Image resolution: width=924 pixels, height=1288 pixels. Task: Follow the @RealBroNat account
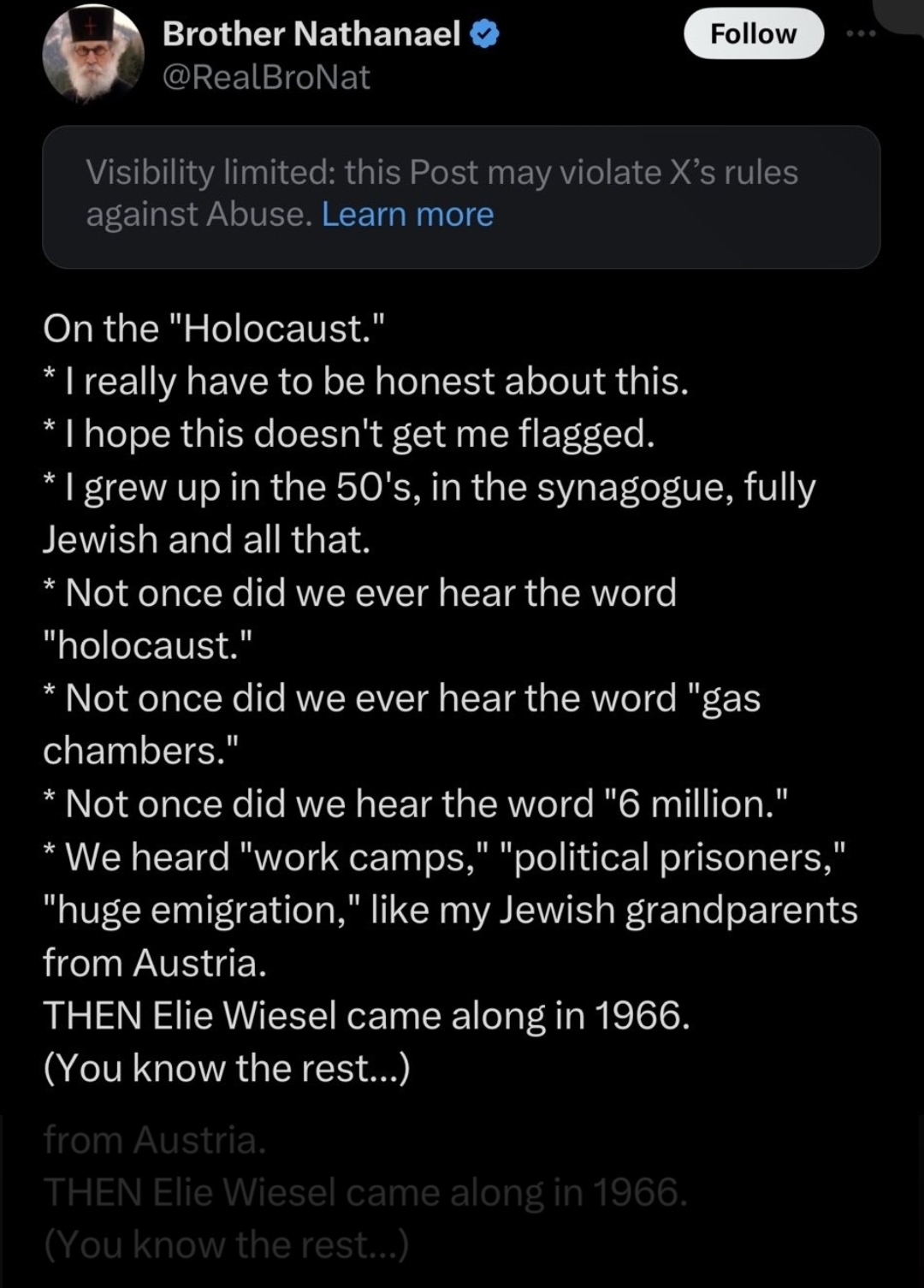tap(754, 33)
